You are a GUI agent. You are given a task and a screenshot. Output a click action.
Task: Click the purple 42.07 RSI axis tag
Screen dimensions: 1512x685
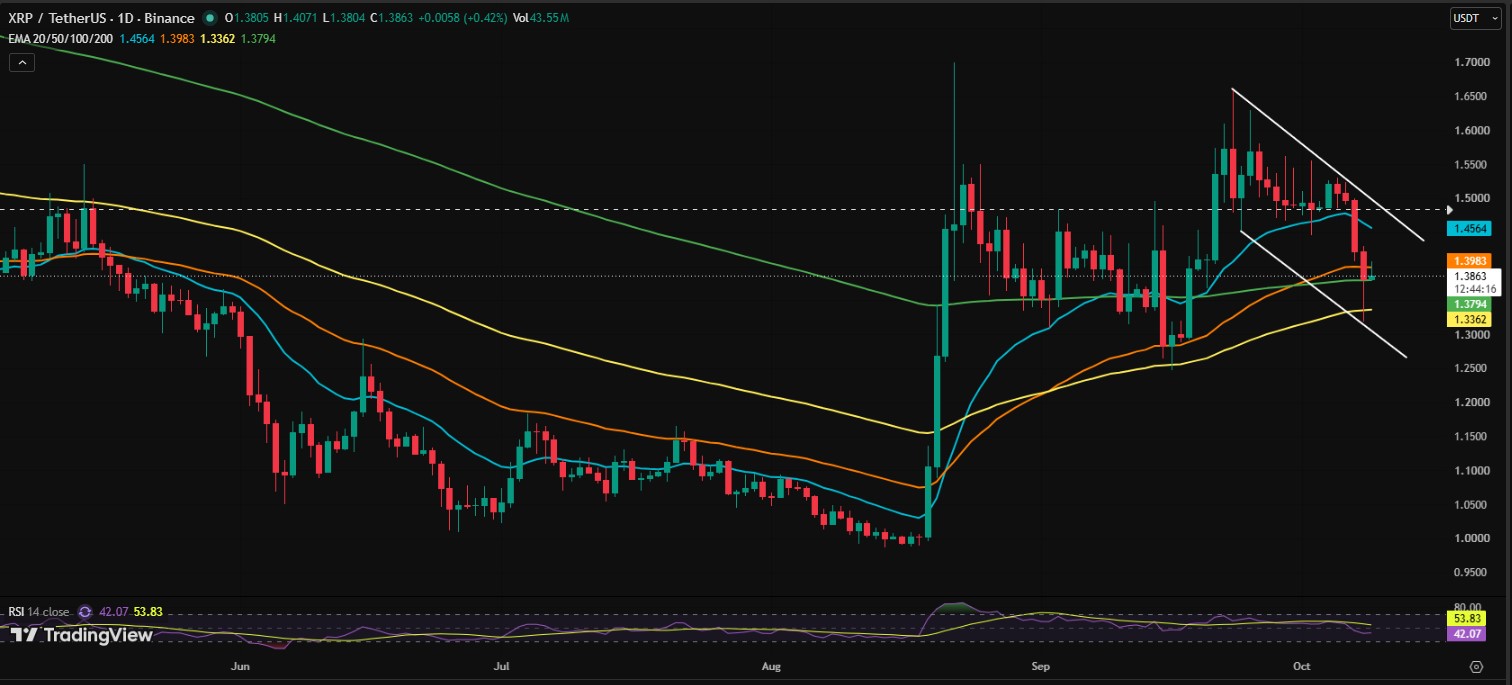1469,634
